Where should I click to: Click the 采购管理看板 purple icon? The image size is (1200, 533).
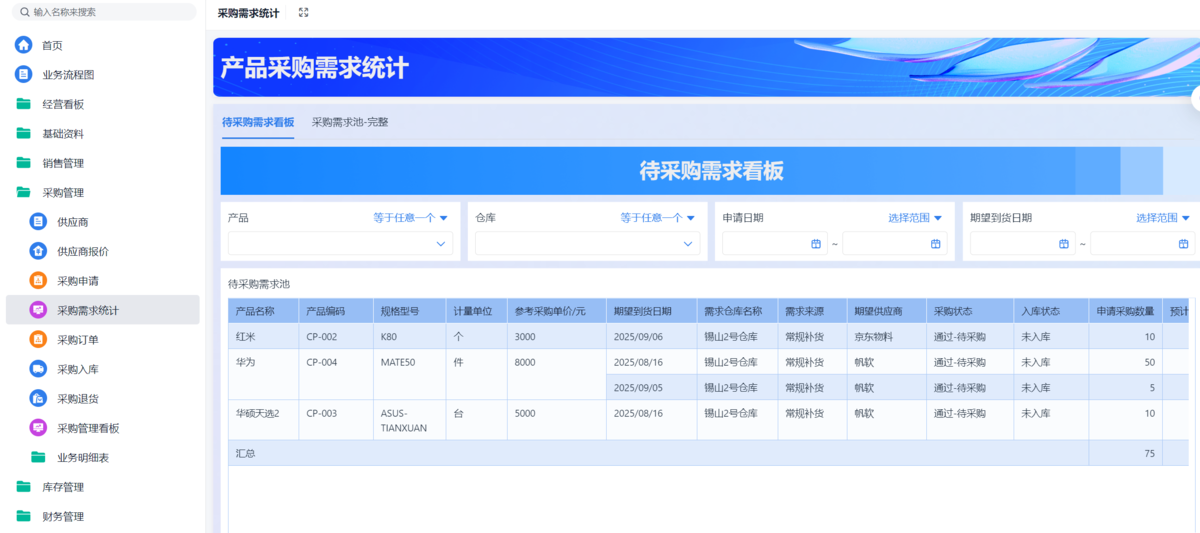coord(38,428)
